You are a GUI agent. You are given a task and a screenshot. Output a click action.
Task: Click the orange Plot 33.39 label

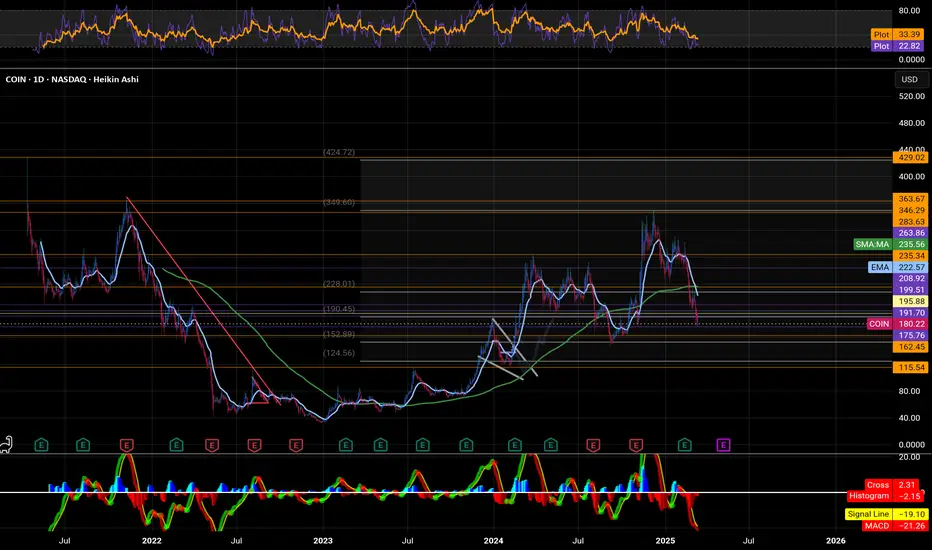pyautogui.click(x=899, y=34)
